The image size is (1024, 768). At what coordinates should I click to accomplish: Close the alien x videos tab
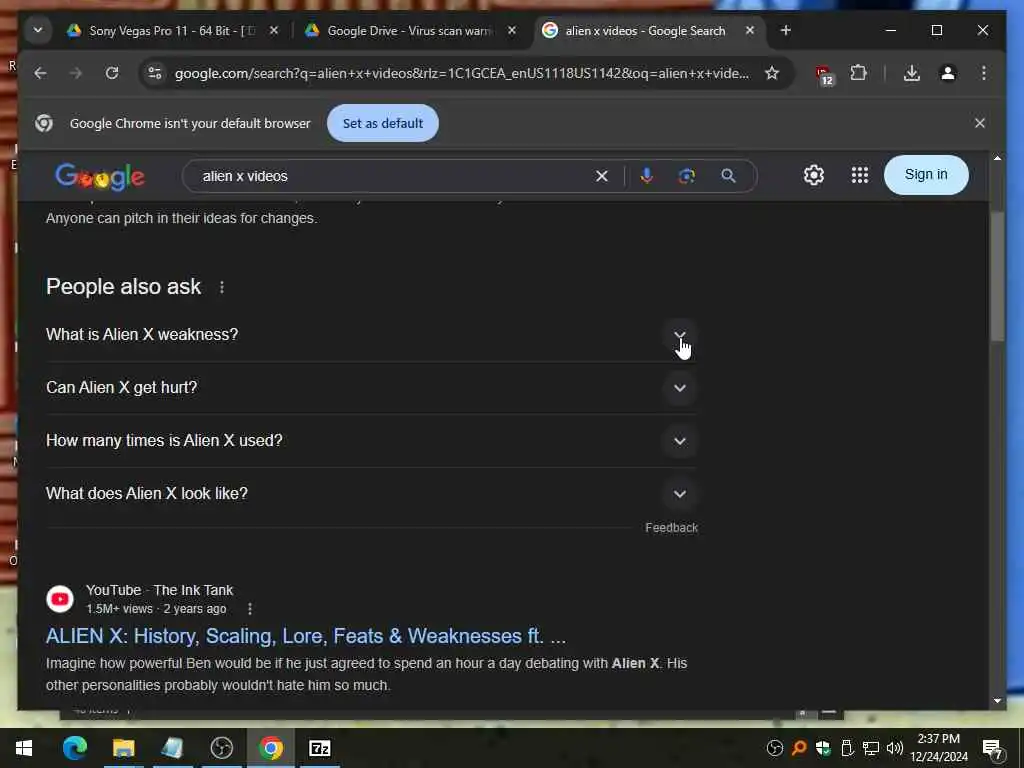(x=750, y=31)
